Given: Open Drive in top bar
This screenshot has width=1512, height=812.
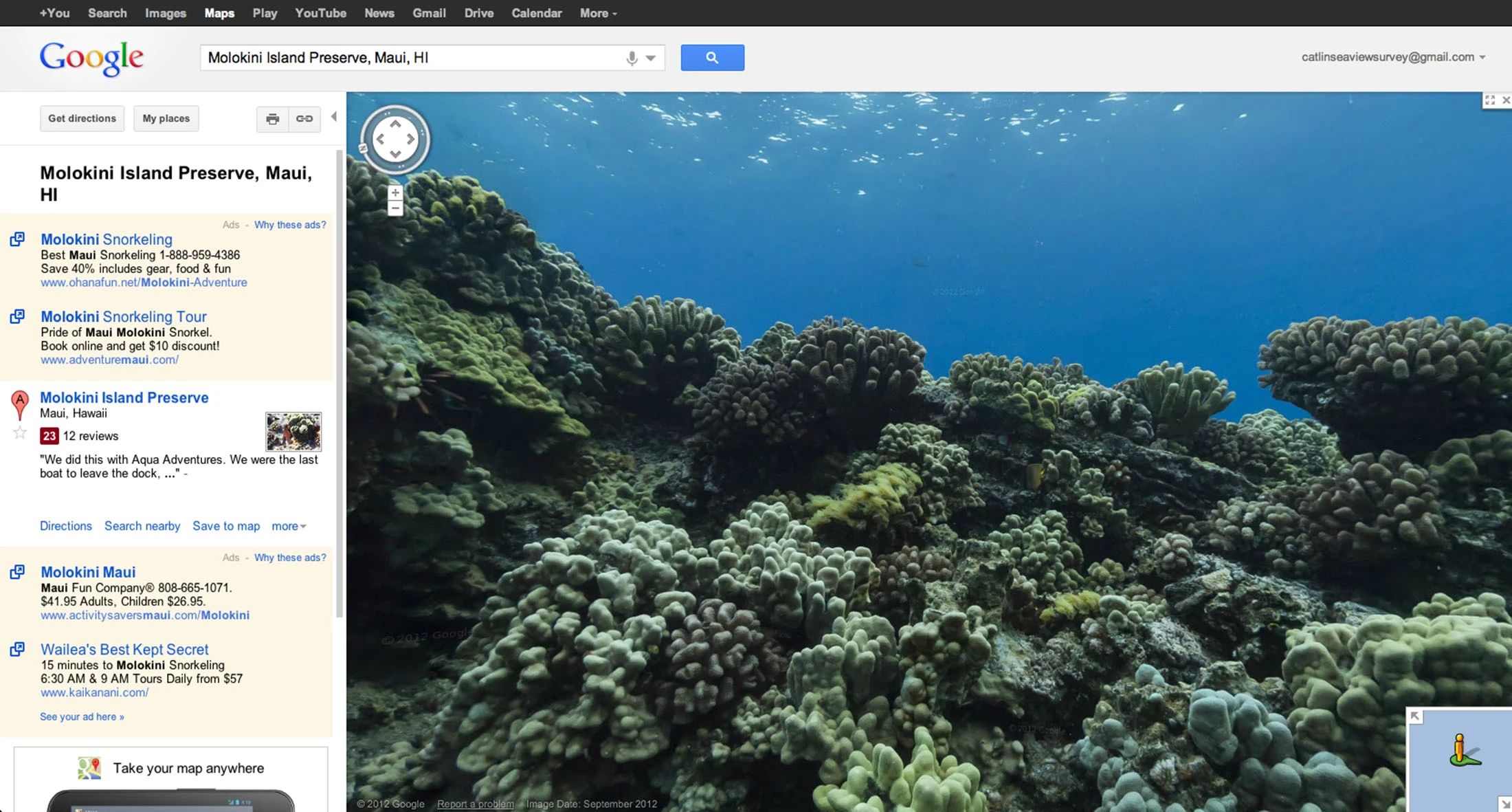Looking at the screenshot, I should pyautogui.click(x=479, y=13).
